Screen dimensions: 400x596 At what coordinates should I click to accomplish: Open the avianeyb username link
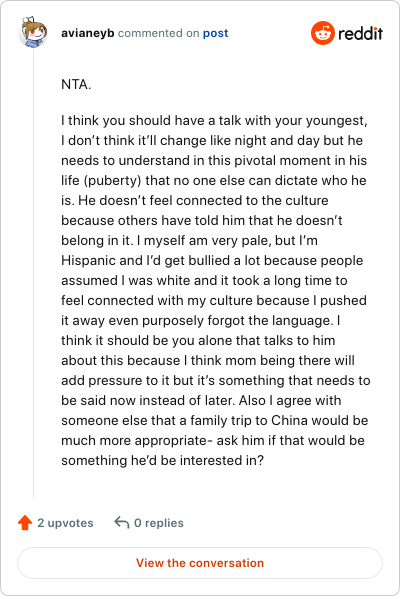[x=87, y=33]
